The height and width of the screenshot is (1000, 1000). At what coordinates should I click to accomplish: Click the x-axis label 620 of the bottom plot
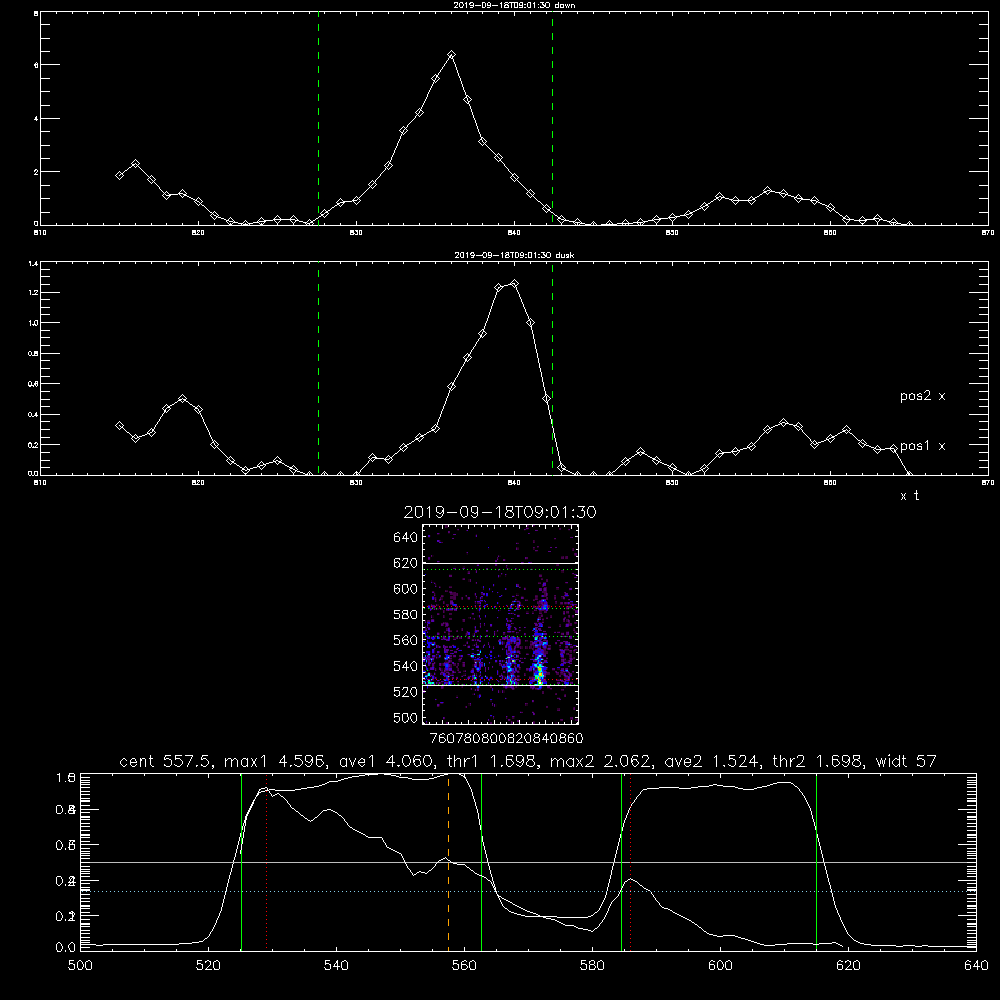(x=848, y=966)
